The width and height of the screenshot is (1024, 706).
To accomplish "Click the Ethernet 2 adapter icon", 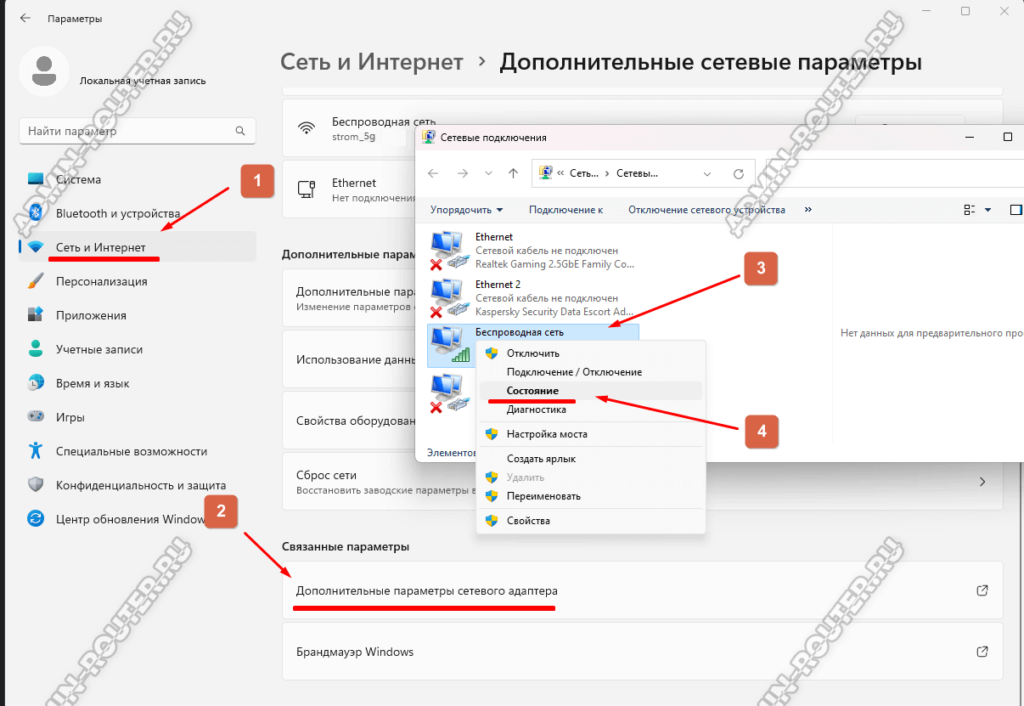I will pos(448,297).
